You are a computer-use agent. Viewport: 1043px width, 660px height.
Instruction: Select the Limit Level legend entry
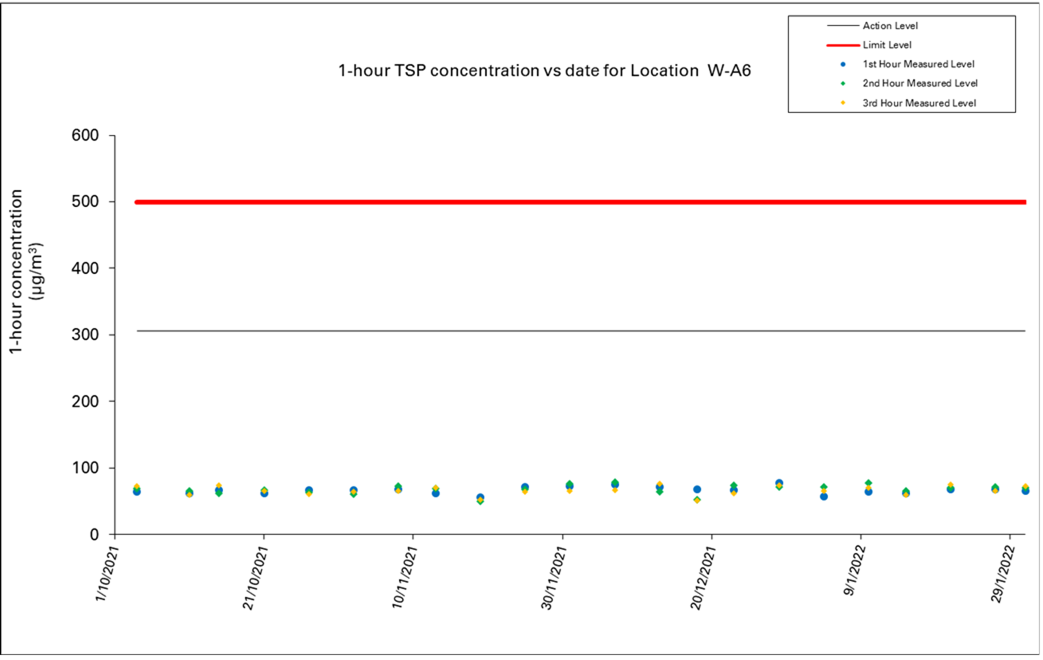(x=886, y=46)
